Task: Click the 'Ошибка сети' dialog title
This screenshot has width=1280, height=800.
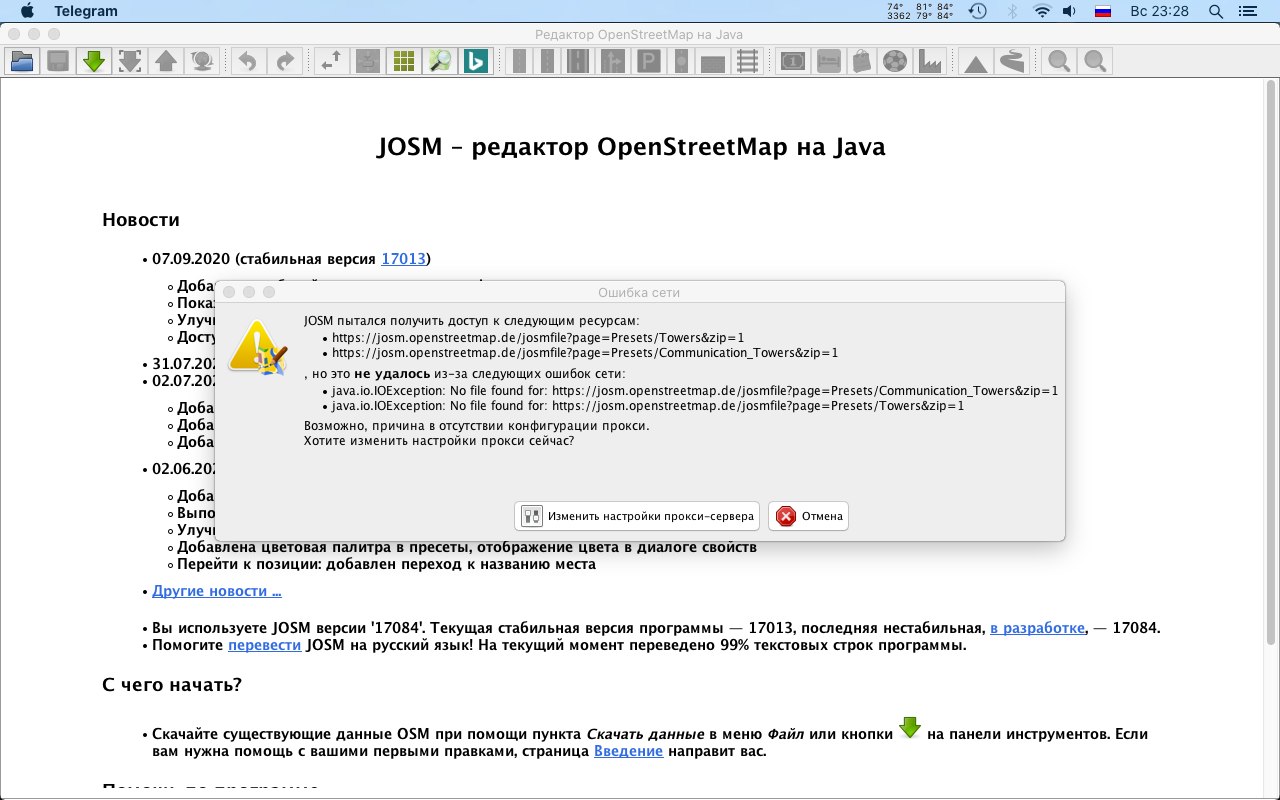Action: point(639,292)
